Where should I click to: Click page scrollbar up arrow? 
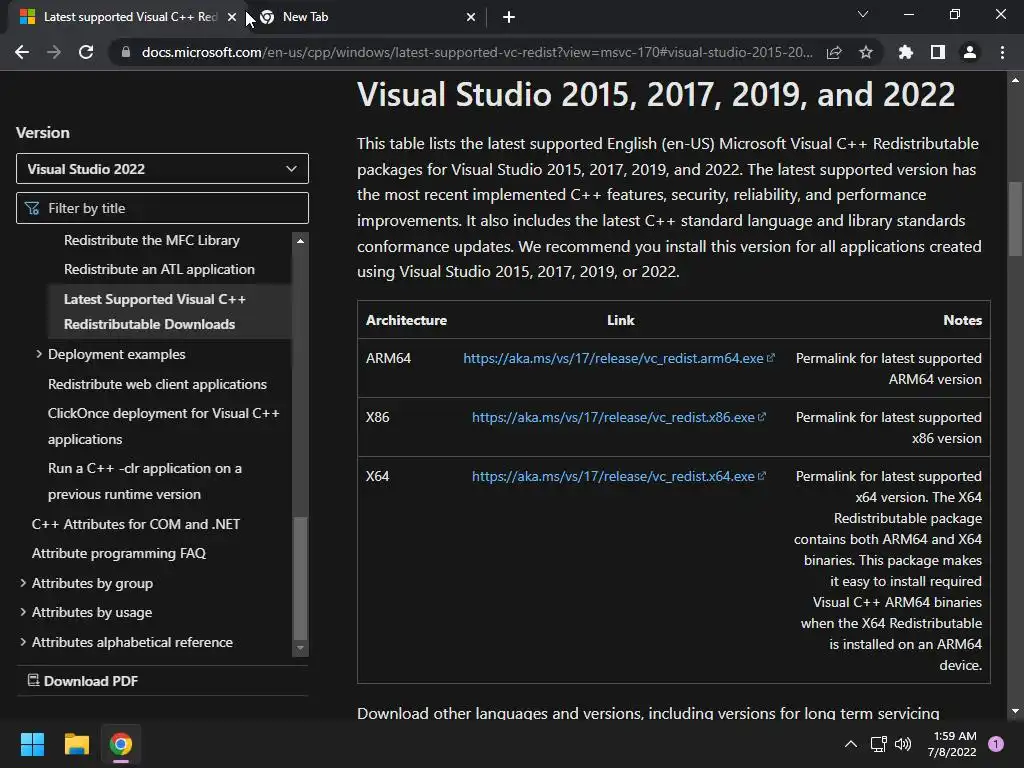[x=1015, y=80]
